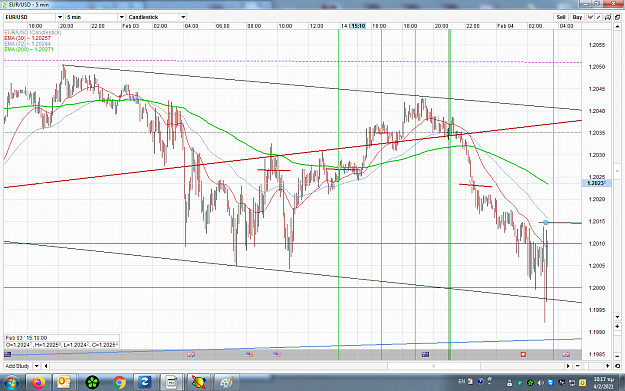Click the car-shaped toolbar icon
The height and width of the screenshot is (391, 625).
[608, 17]
